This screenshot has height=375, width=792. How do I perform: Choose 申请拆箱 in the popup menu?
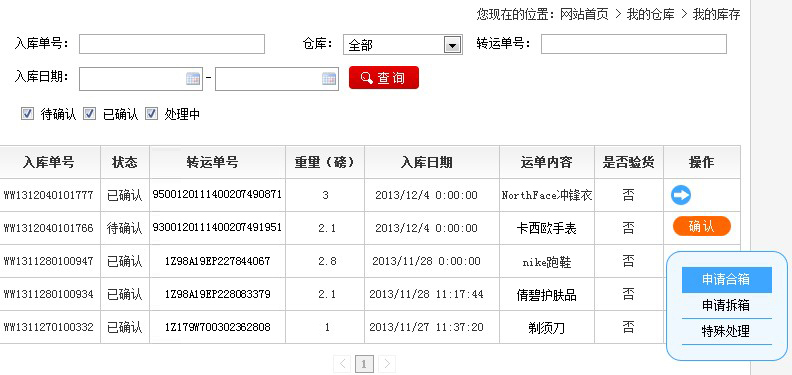click(726, 306)
